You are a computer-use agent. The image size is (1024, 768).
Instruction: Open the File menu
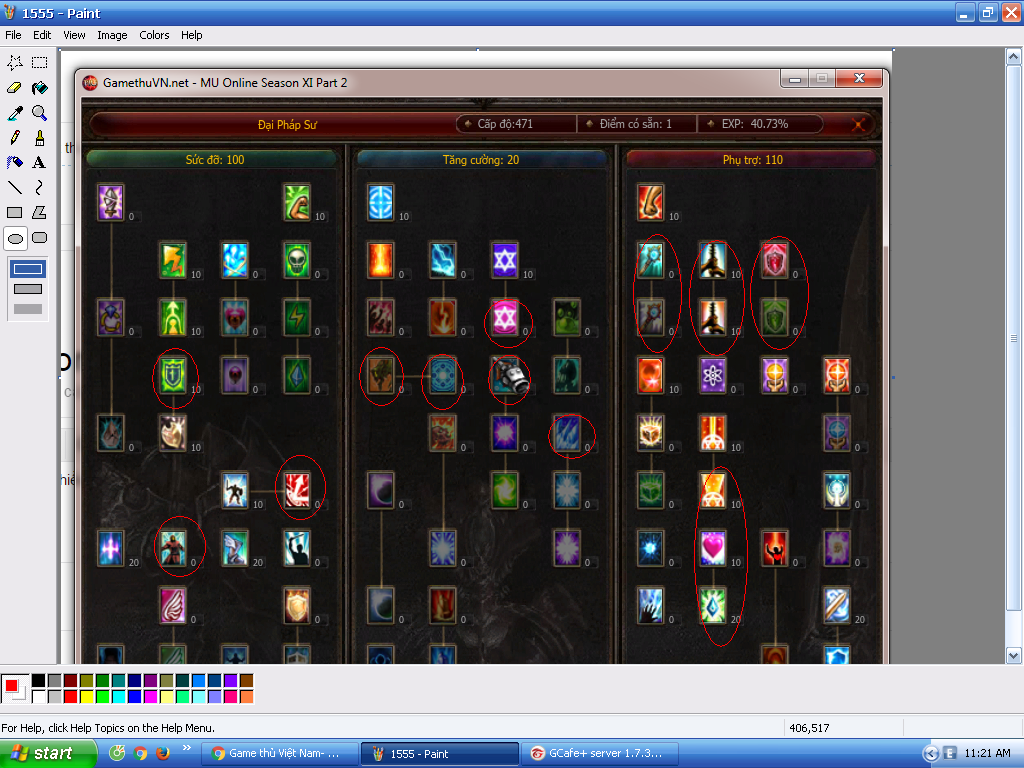(x=13, y=35)
